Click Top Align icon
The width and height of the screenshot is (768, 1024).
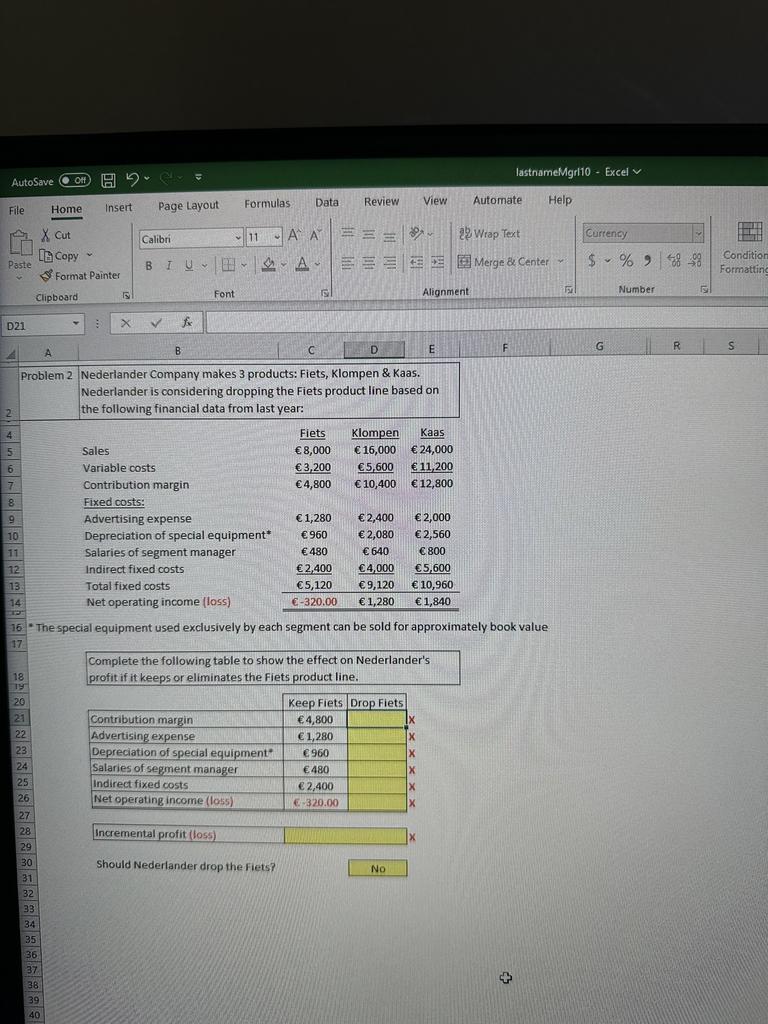click(349, 234)
